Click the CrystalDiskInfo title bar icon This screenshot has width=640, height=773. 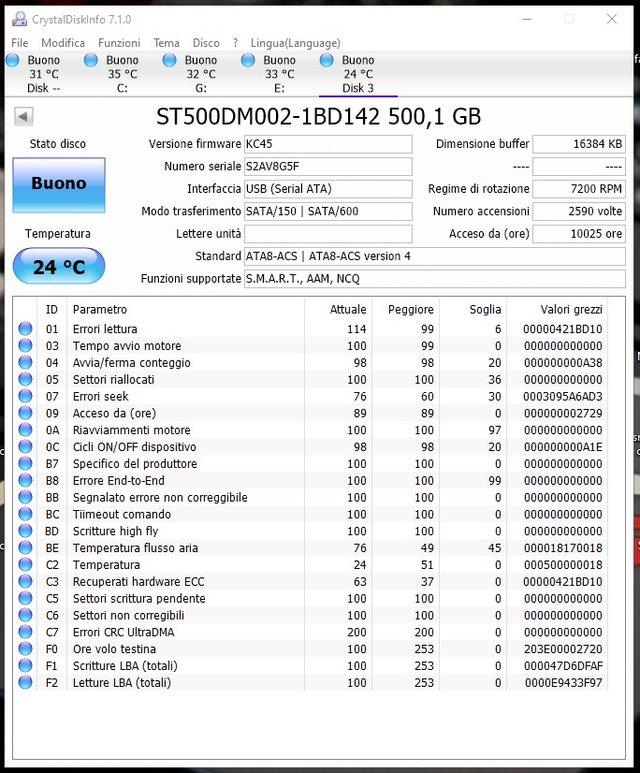click(20, 19)
